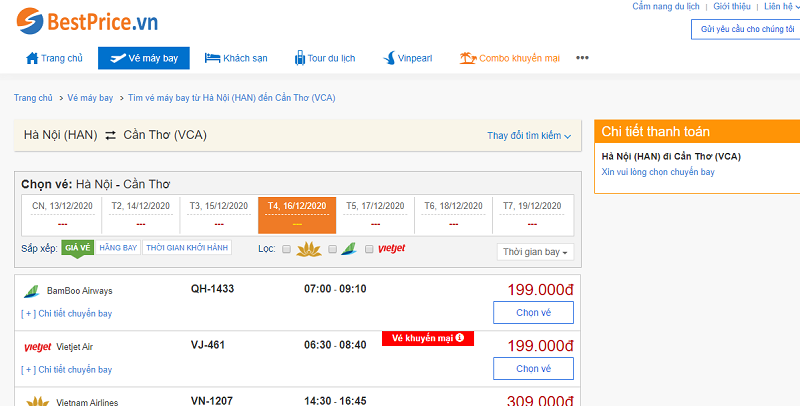Click the Chi tiết thanh toán header
This screenshot has width=800, height=406.
pyautogui.click(x=697, y=132)
